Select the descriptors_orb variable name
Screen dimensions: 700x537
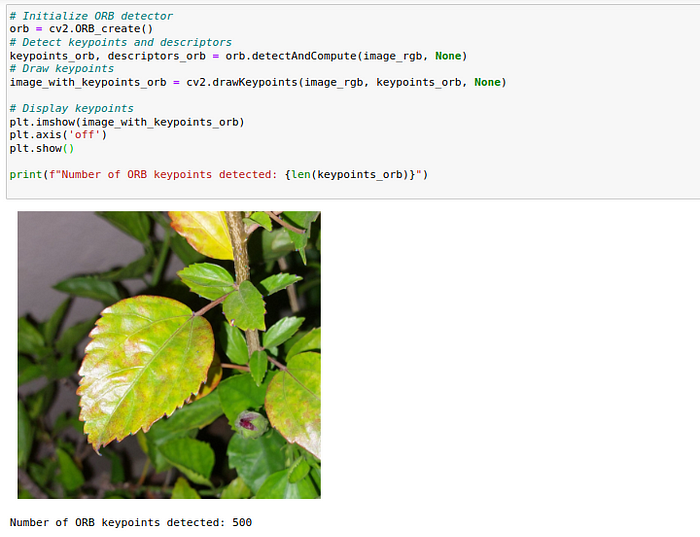click(157, 56)
